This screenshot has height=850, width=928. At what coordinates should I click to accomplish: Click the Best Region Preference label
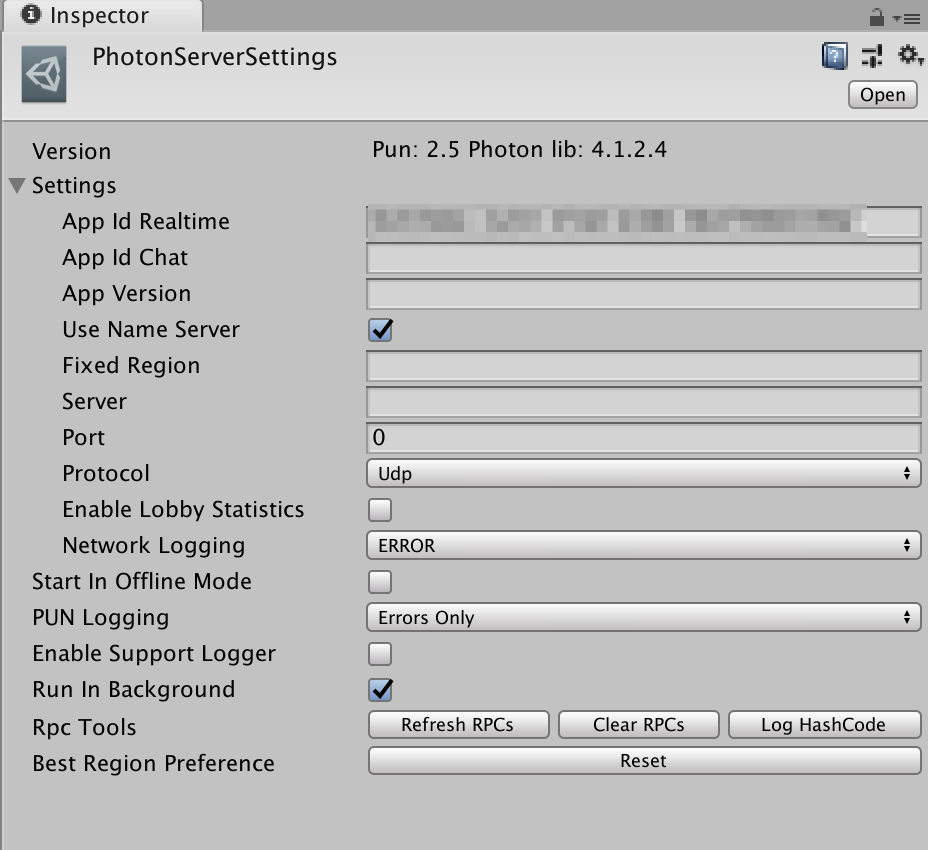point(153,764)
